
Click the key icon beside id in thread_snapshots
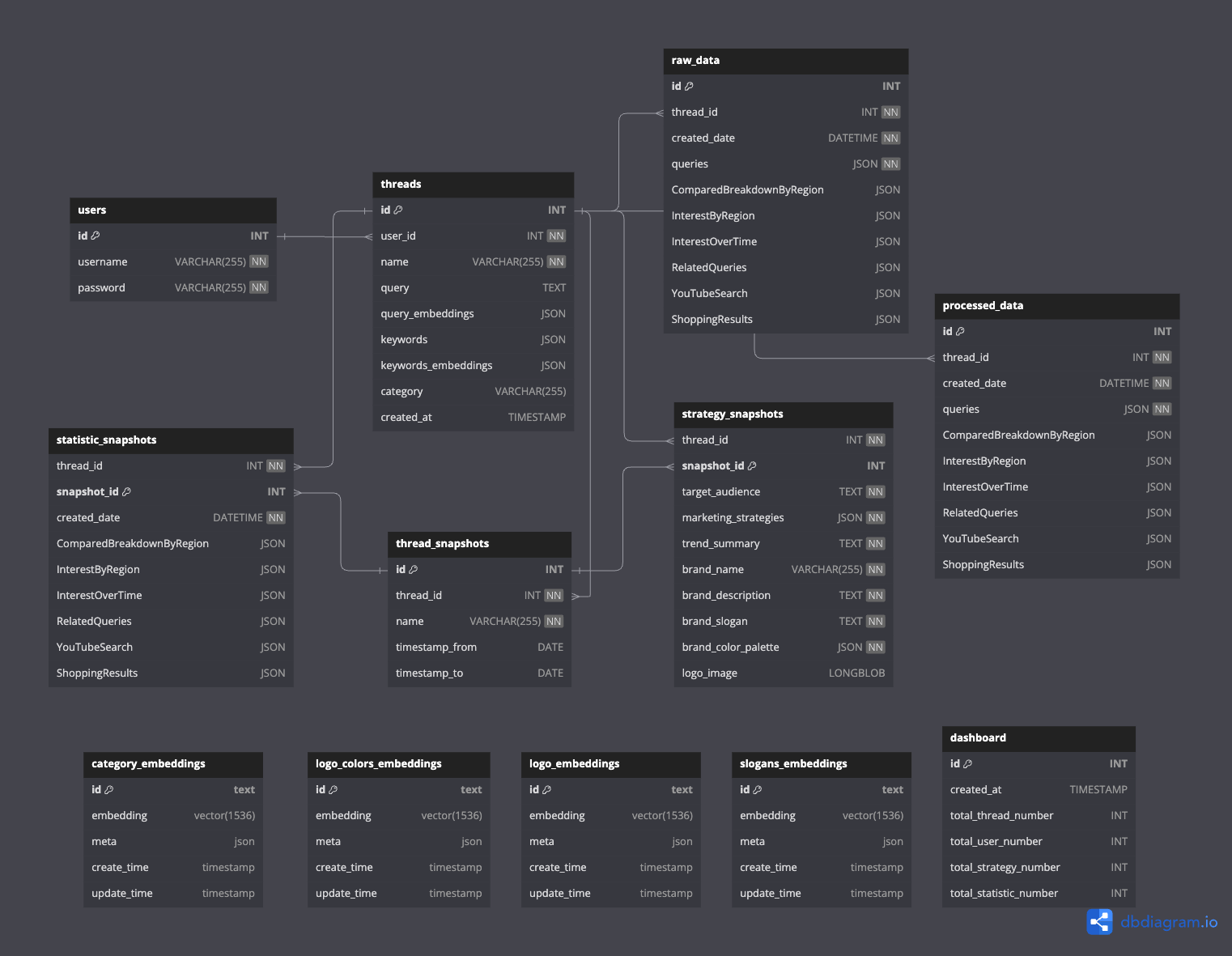413,569
